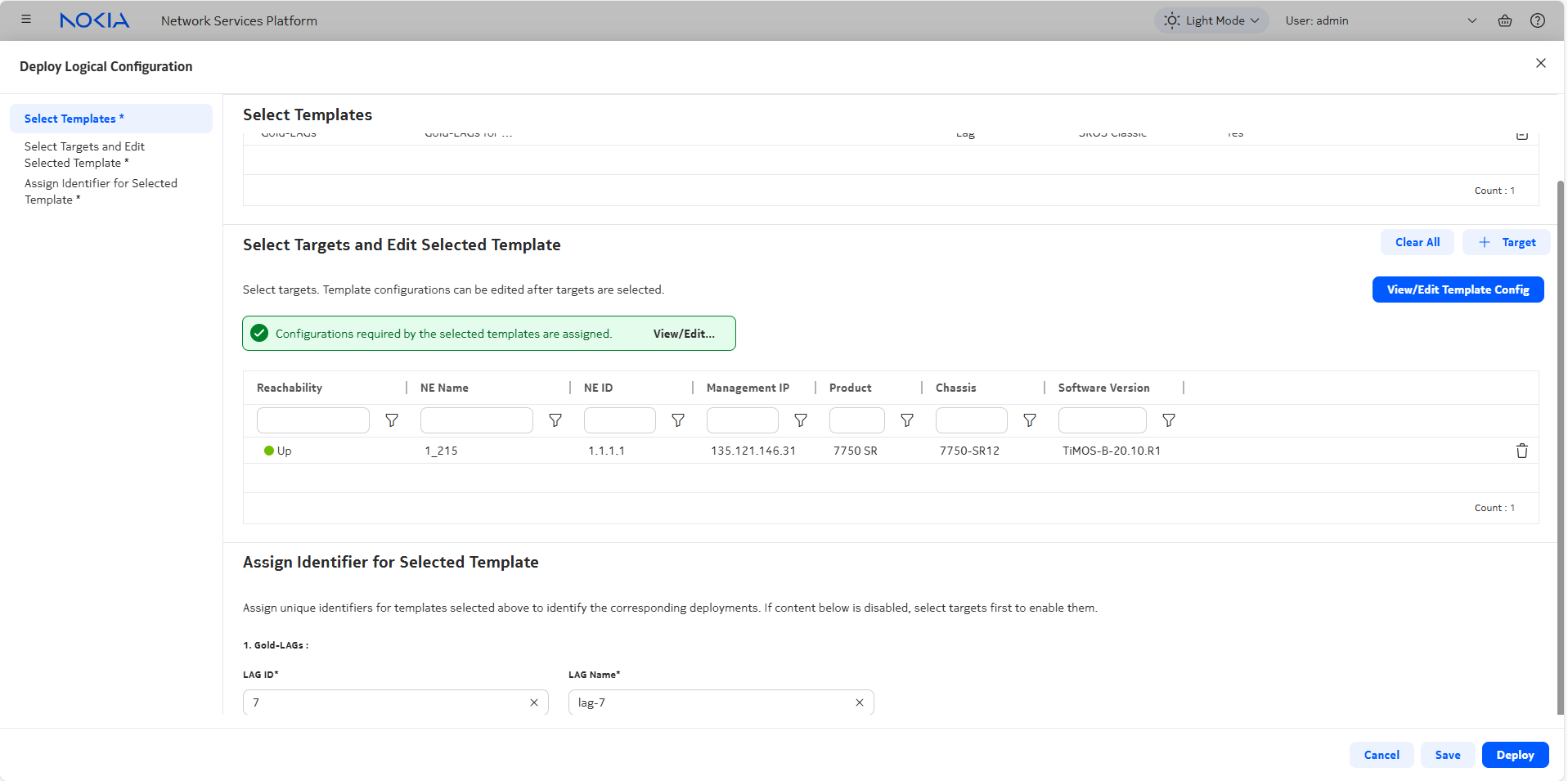Click the shopping basket icon in header
Screen dimensions: 1568x781
[1504, 20]
